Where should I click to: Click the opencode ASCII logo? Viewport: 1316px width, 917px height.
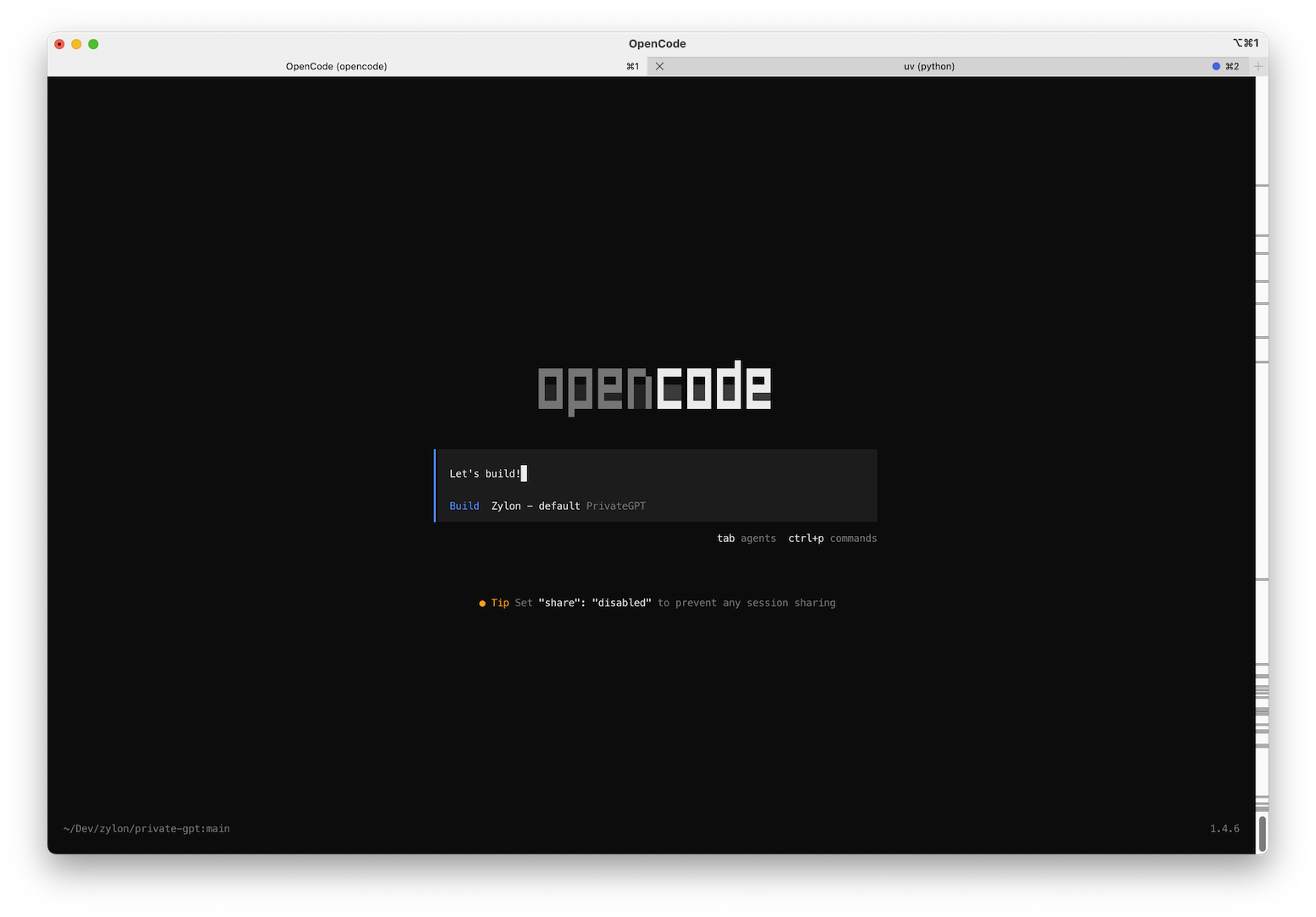point(655,389)
